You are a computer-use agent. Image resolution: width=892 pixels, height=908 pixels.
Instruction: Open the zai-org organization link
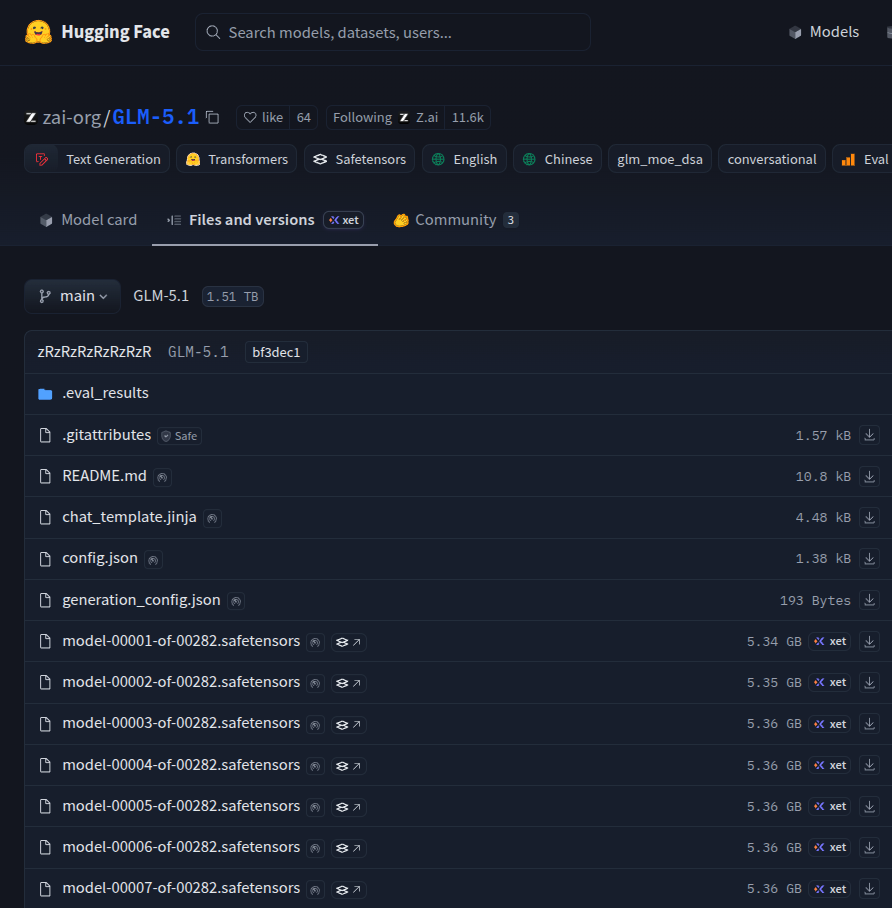click(x=71, y=118)
